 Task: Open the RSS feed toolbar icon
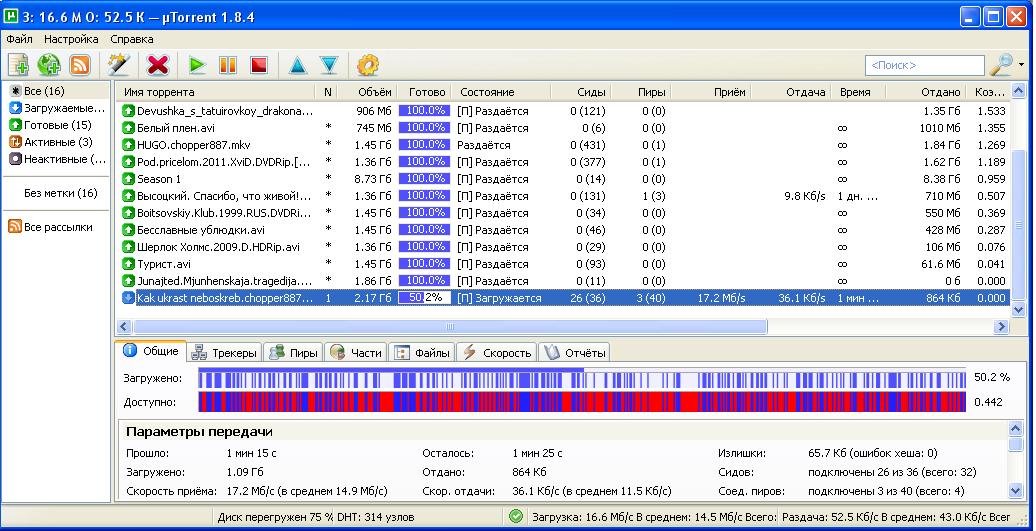tap(80, 65)
